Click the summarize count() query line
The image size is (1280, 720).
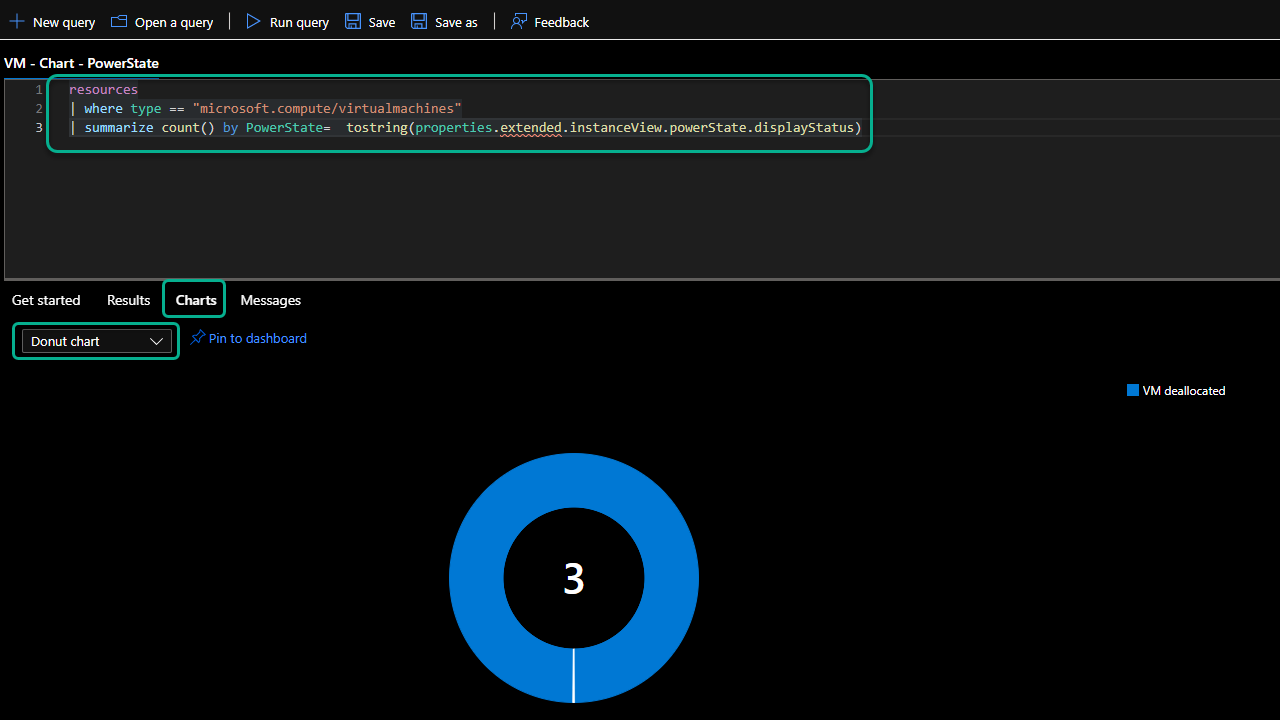(x=465, y=127)
